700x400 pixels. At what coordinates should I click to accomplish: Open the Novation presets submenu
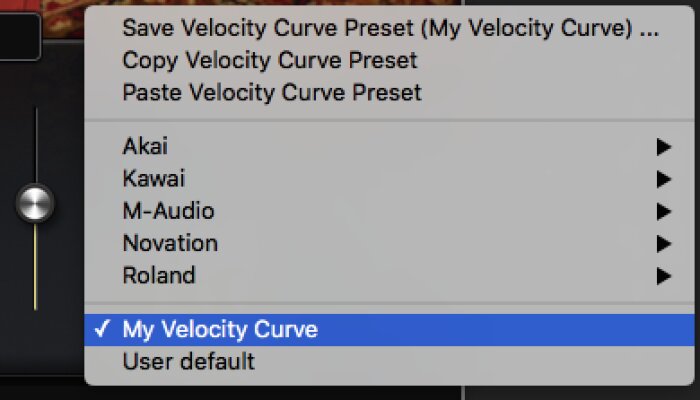(170, 243)
